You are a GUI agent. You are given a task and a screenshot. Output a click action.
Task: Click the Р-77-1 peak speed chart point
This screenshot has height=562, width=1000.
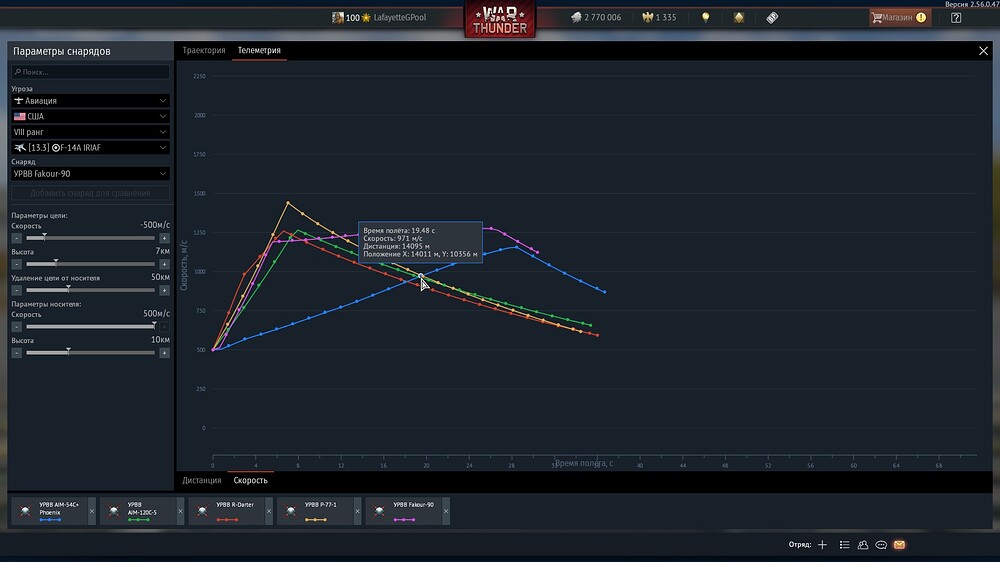288,203
